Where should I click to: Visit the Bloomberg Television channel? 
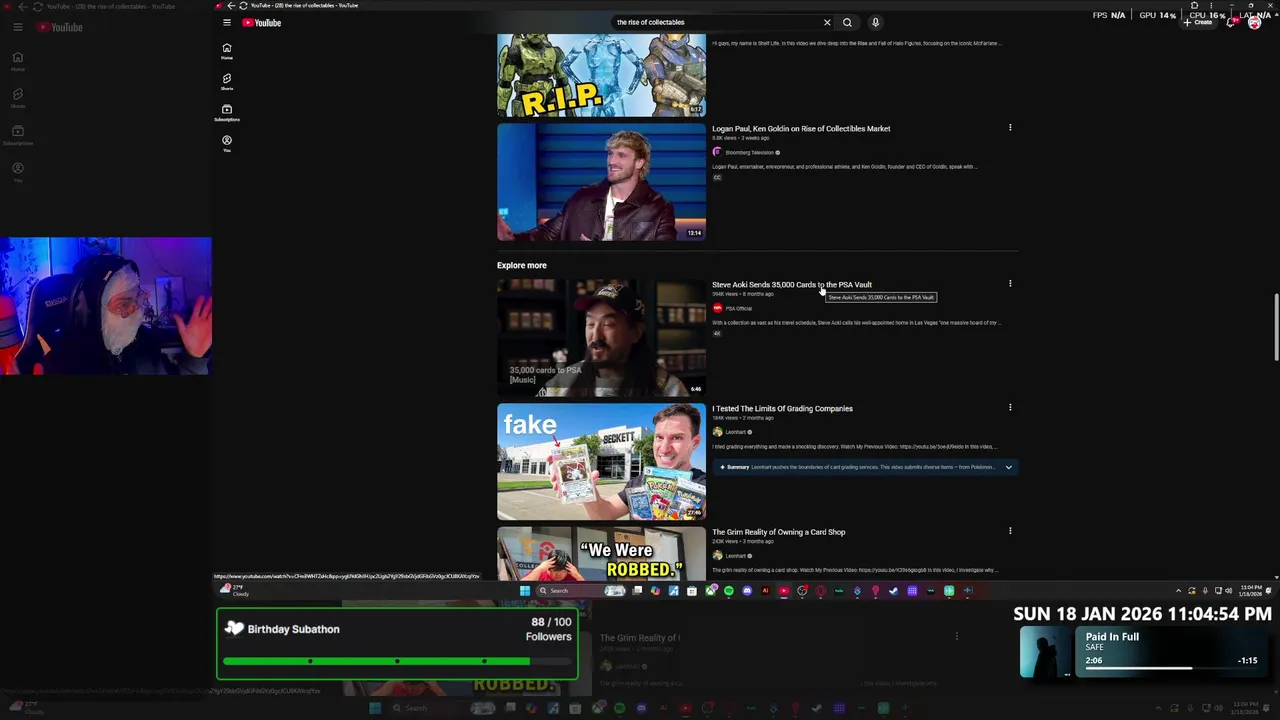[748, 152]
